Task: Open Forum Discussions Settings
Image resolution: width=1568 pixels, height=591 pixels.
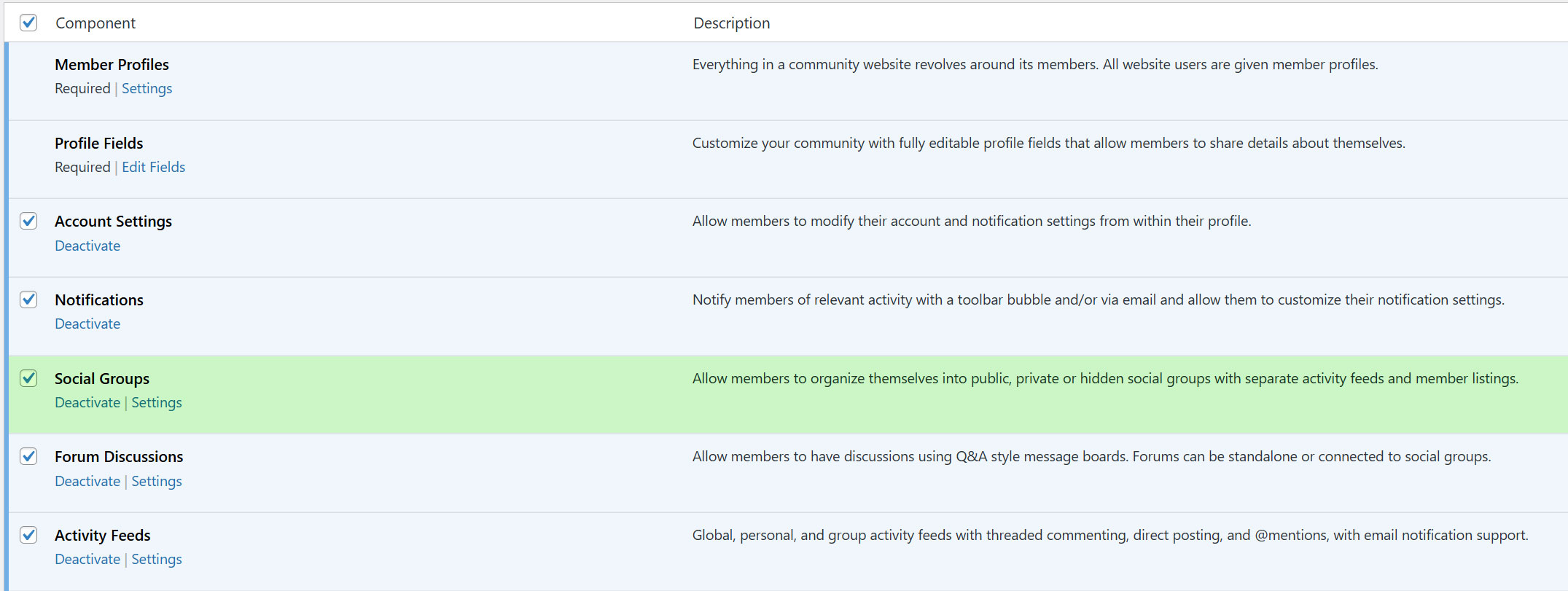Action: [x=156, y=481]
